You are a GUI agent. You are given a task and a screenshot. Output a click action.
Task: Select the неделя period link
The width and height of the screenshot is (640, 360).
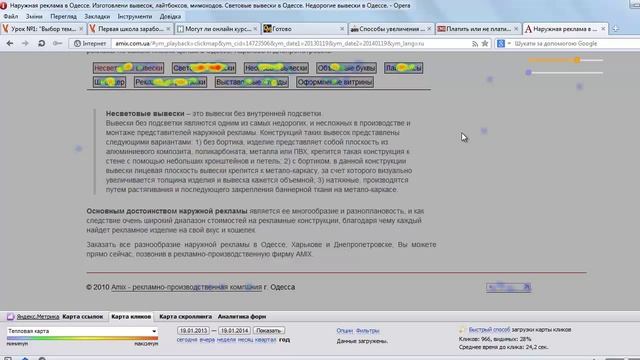[226, 340]
